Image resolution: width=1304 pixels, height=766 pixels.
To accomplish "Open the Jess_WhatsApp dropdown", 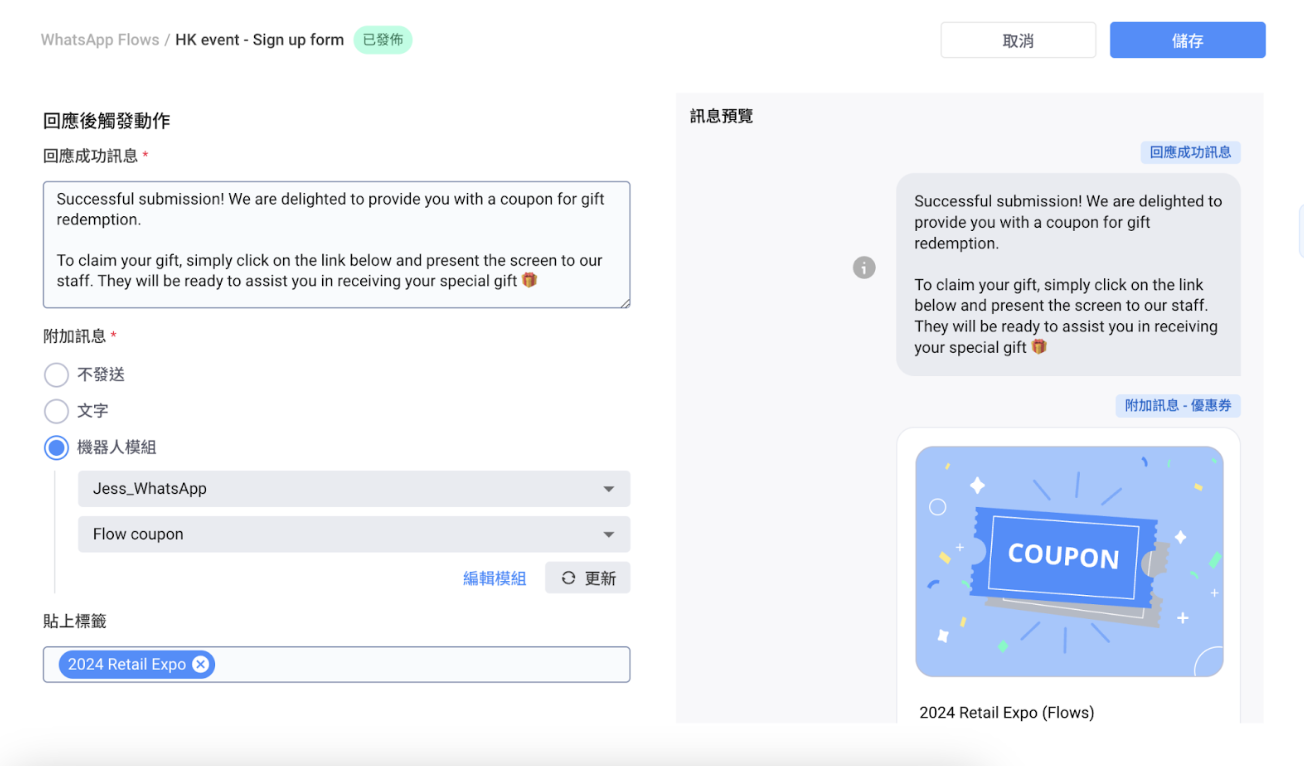I will pyautogui.click(x=354, y=489).
